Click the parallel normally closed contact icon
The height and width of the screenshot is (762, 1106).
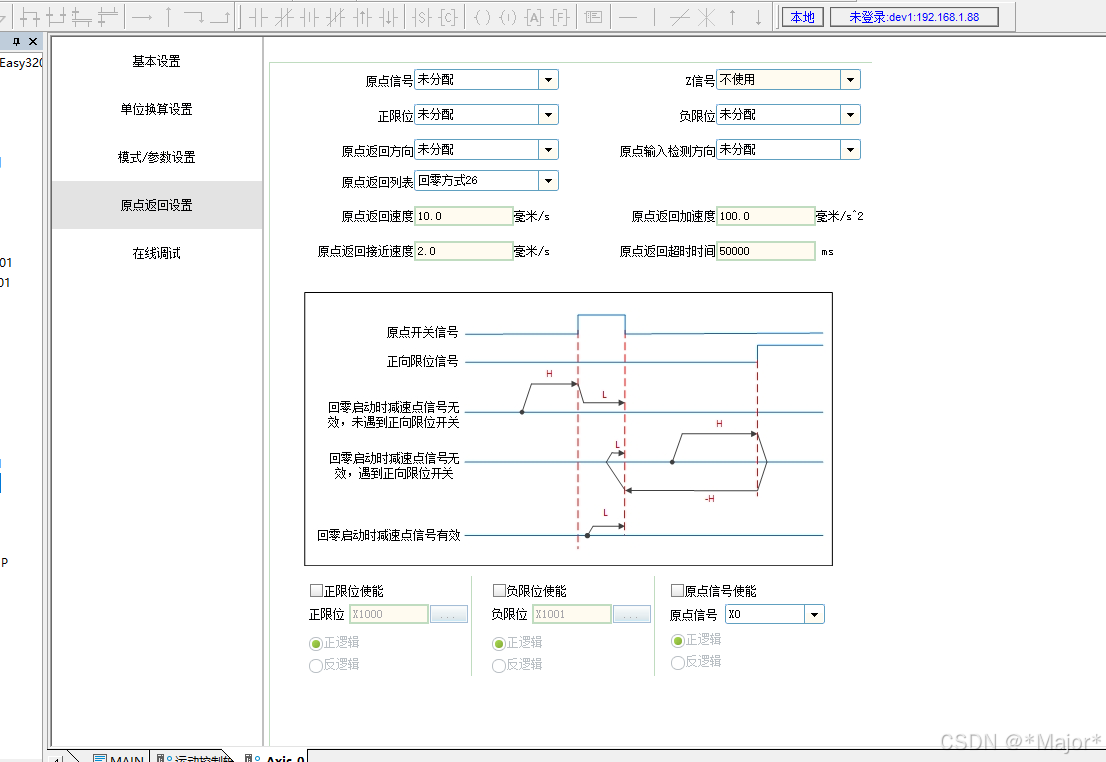pyautogui.click(x=336, y=17)
